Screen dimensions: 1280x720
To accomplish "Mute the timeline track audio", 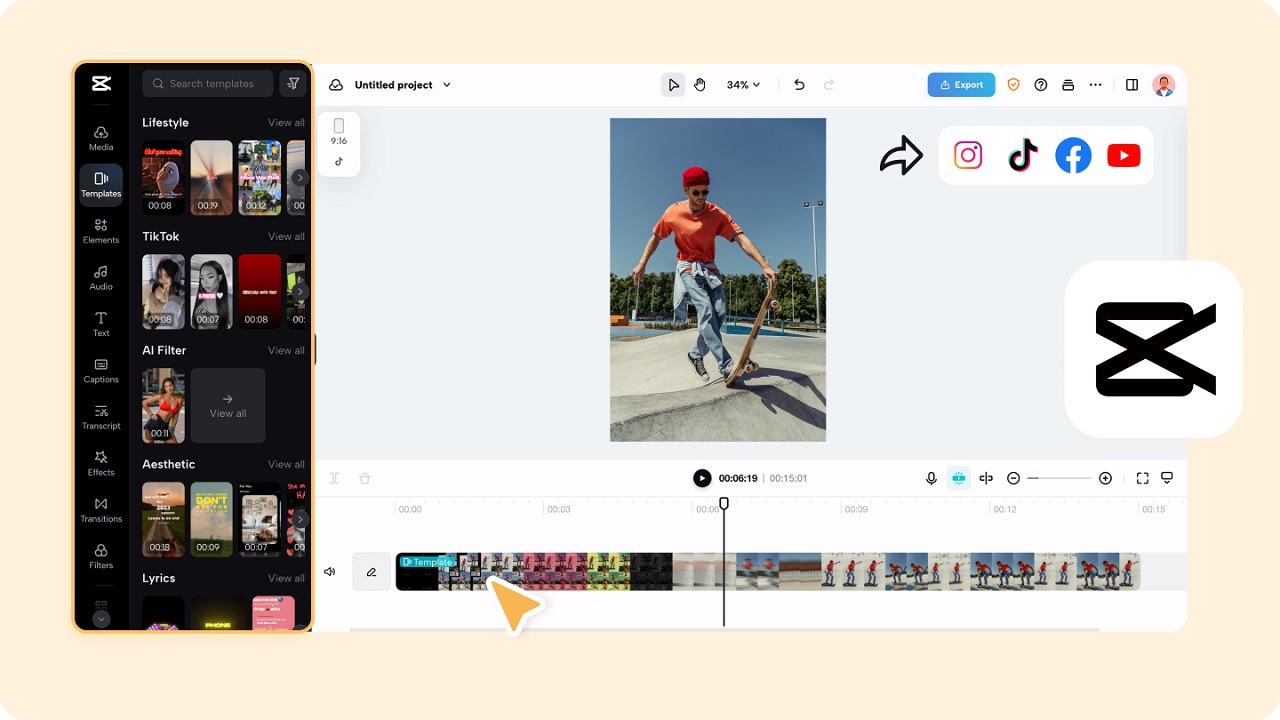I will coord(329,571).
